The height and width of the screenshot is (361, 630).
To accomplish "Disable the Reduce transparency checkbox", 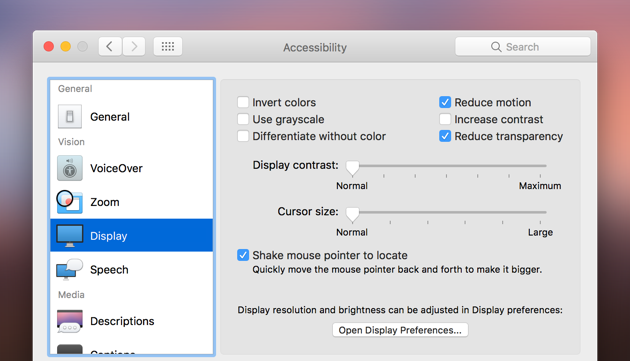I will (445, 136).
